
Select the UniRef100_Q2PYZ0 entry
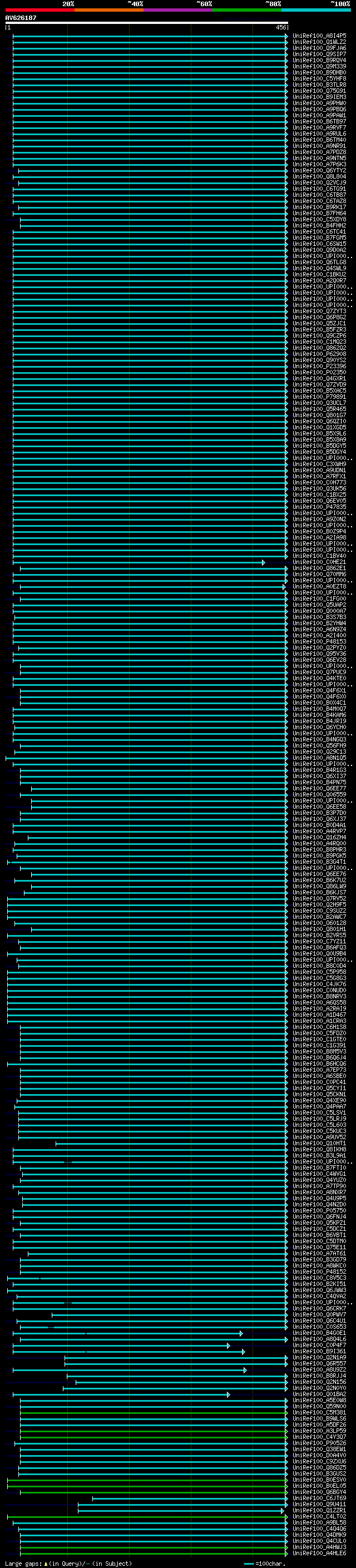click(x=319, y=647)
